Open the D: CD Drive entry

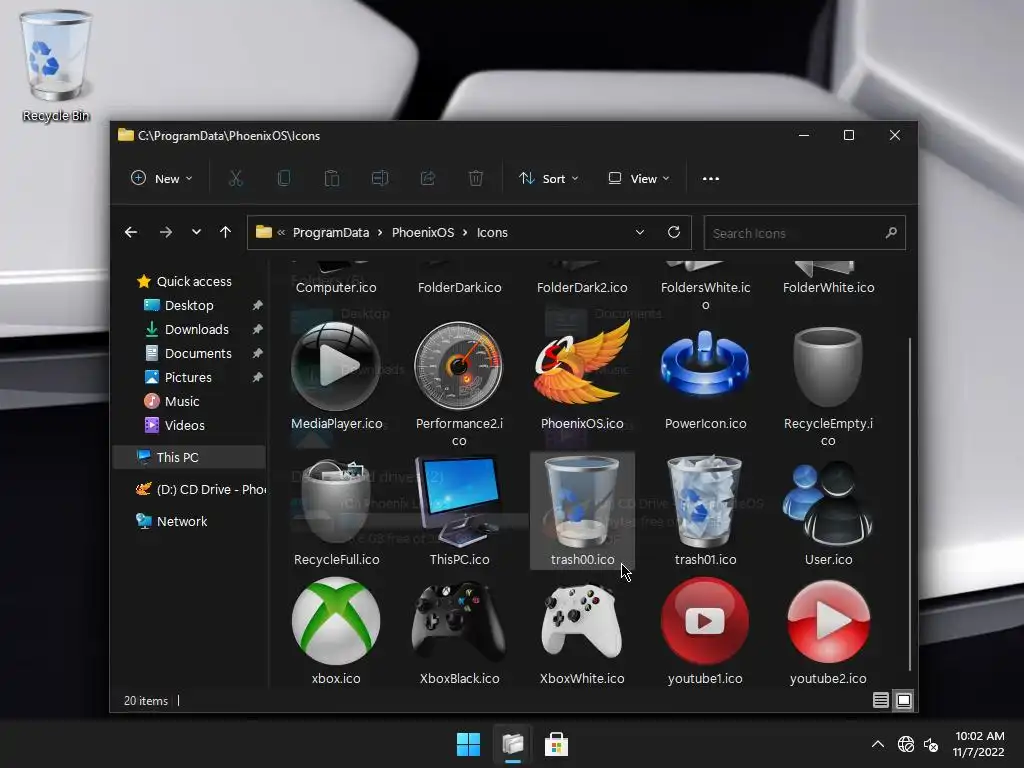[200, 489]
